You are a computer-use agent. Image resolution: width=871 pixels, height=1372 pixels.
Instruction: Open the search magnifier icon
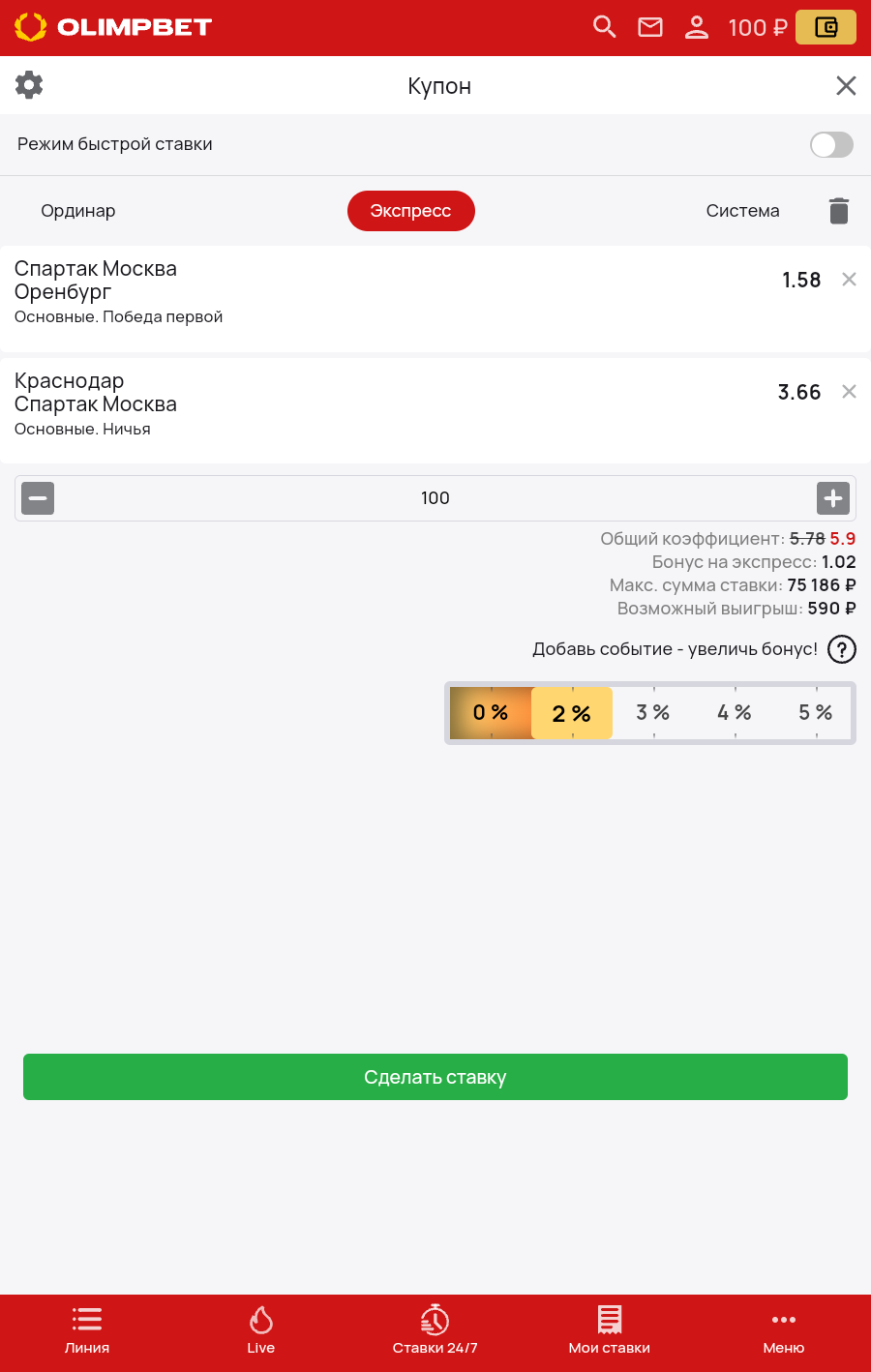pyautogui.click(x=605, y=27)
